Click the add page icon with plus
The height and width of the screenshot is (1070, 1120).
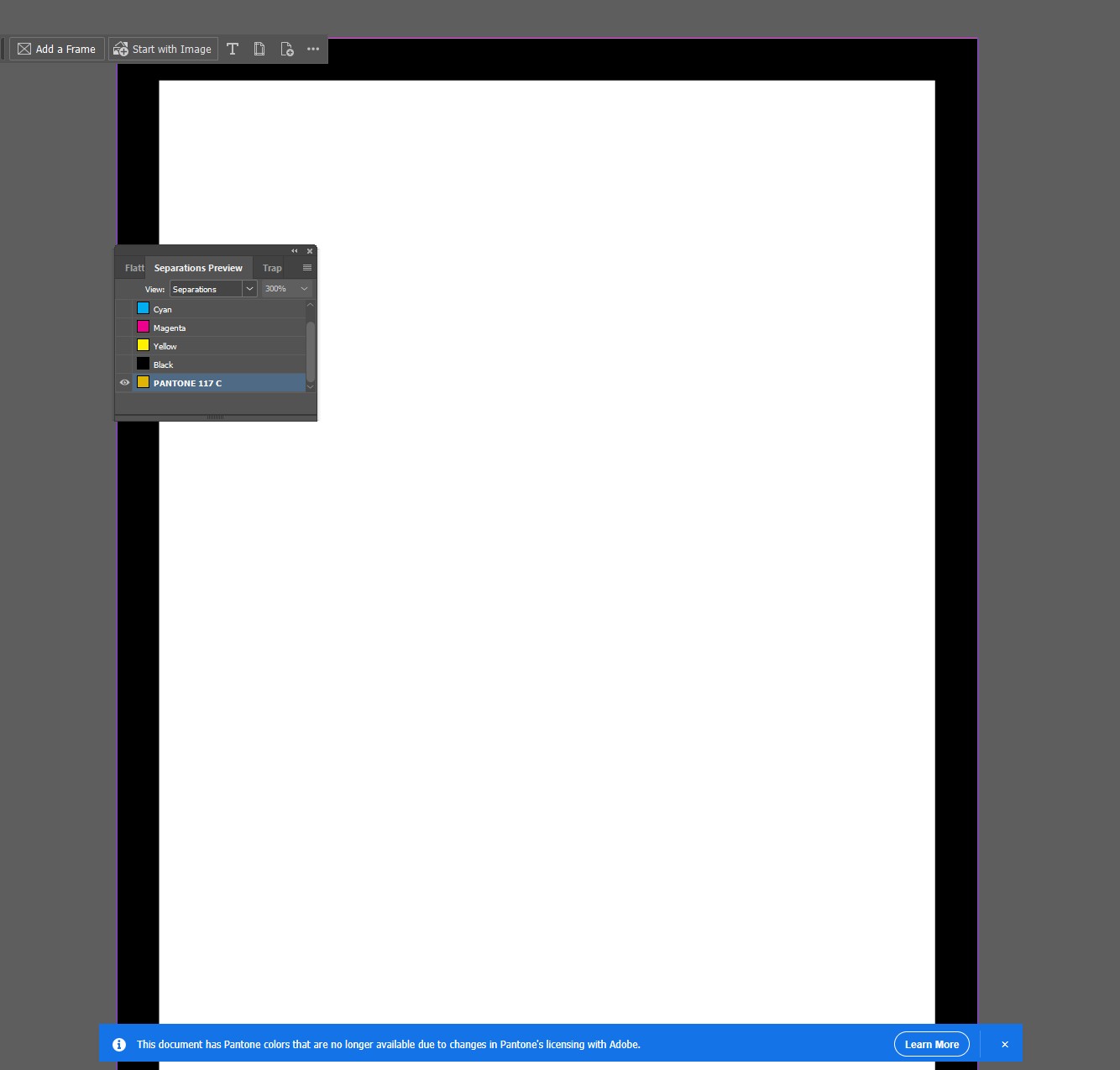(287, 49)
